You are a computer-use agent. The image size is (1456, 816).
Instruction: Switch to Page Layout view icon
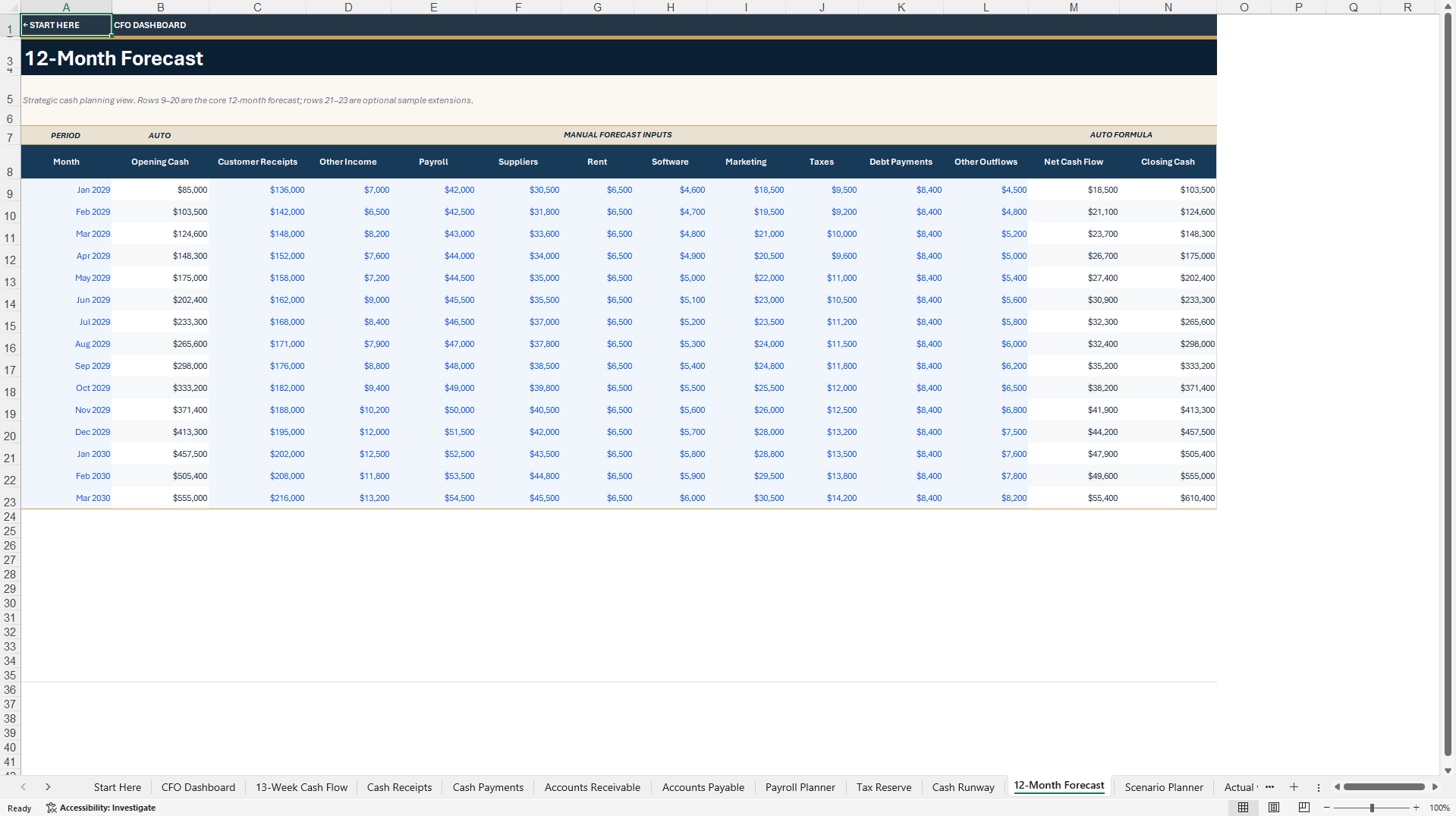click(1274, 808)
